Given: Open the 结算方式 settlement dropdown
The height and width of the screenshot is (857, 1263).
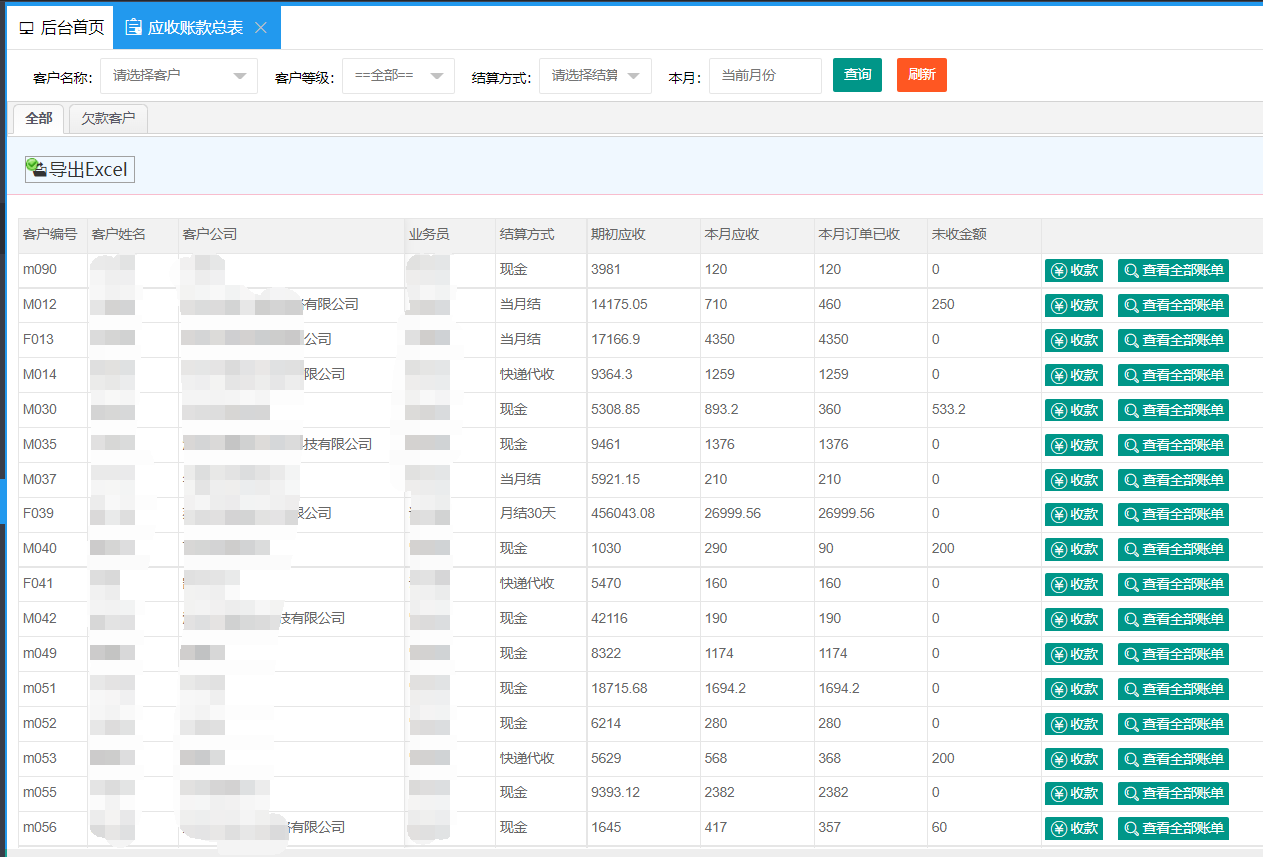Looking at the screenshot, I should (x=595, y=76).
